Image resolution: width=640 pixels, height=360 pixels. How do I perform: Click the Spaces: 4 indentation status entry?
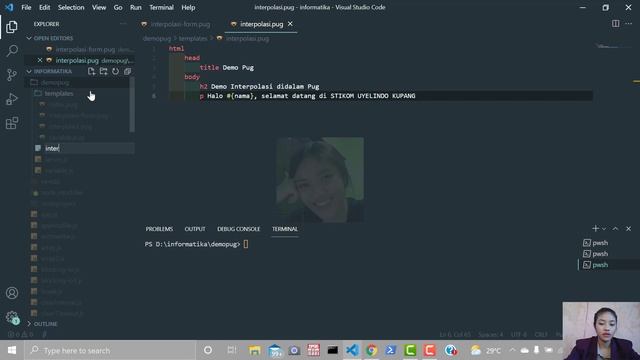click(491, 335)
